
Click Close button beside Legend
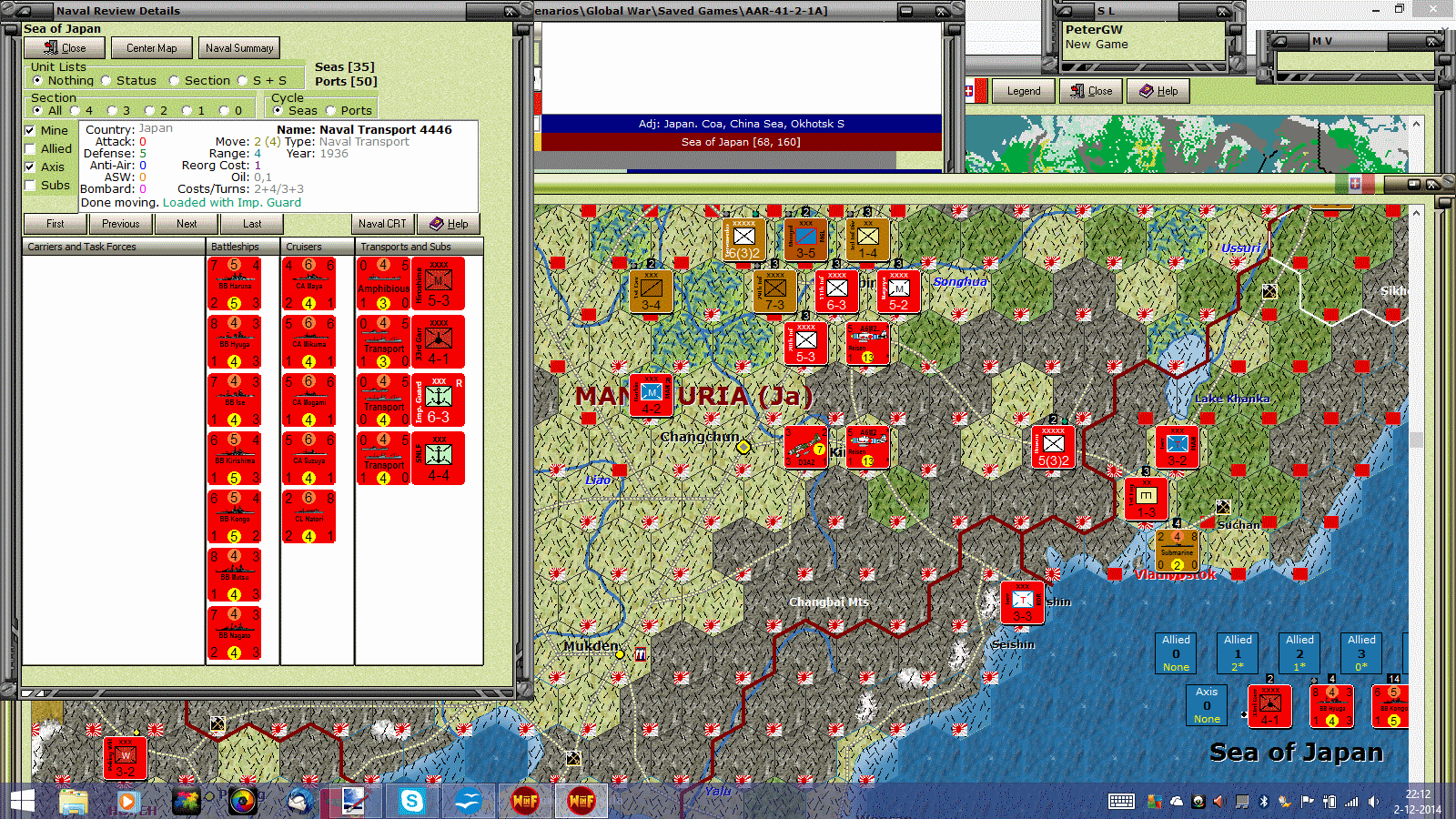pos(1091,91)
